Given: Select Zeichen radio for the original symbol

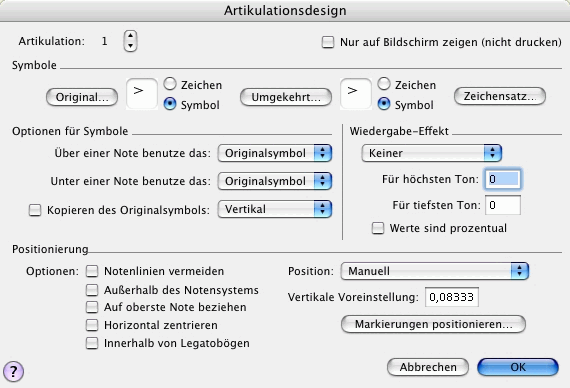Looking at the screenshot, I should (170, 84).
